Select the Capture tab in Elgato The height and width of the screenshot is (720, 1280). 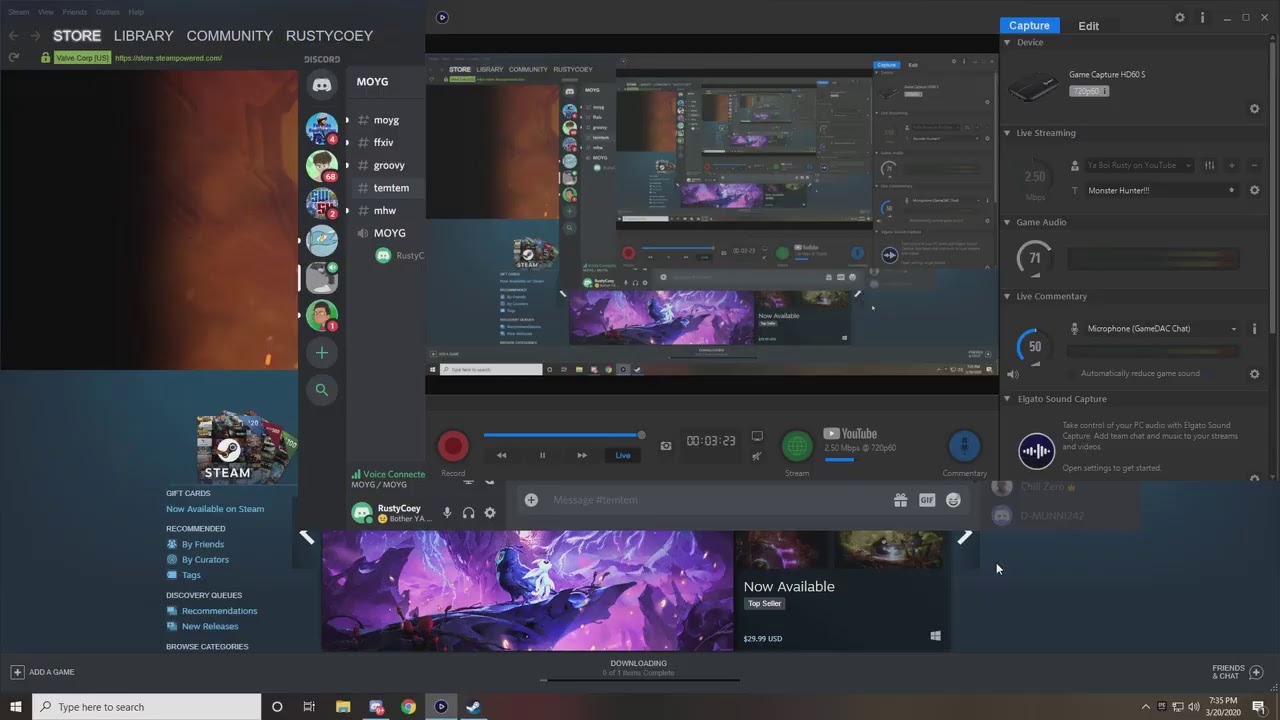pos(1029,26)
